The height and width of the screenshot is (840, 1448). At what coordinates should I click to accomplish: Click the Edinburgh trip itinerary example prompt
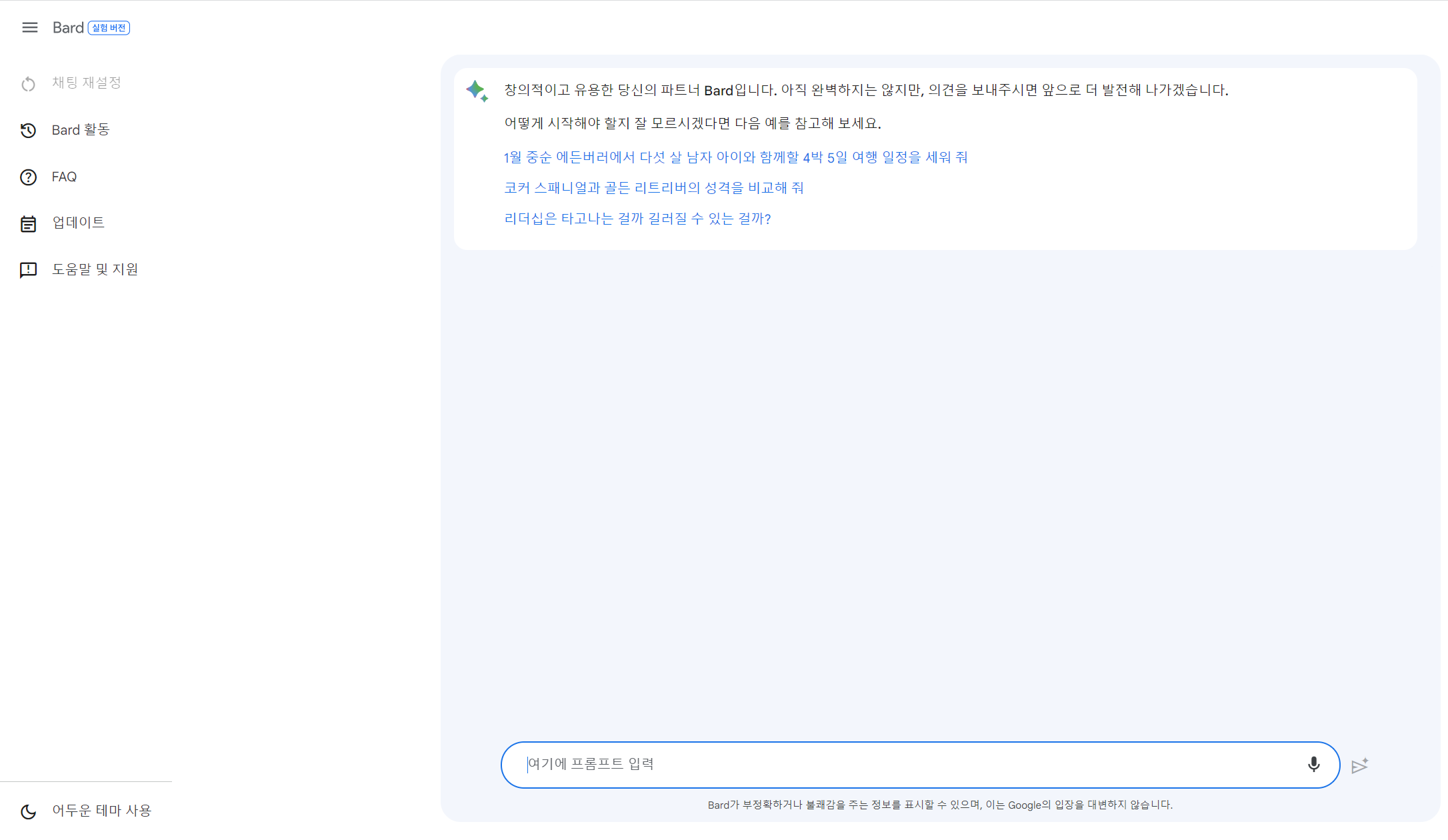[735, 157]
